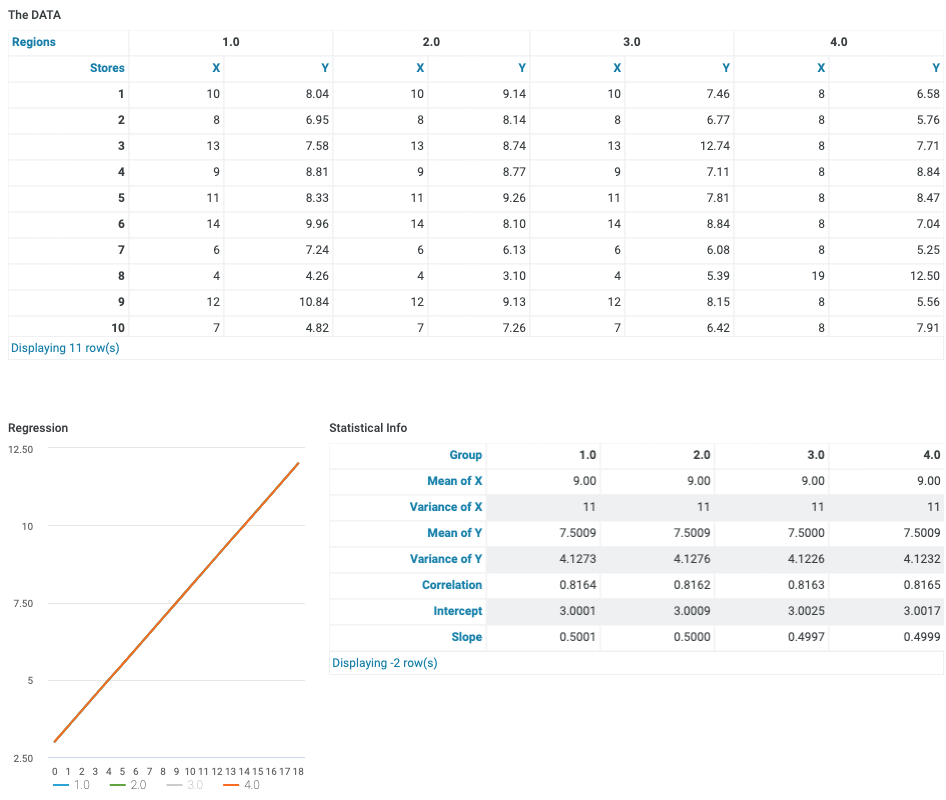The height and width of the screenshot is (800, 946).
Task: Select the Group header in Statistical Info
Action: [466, 455]
